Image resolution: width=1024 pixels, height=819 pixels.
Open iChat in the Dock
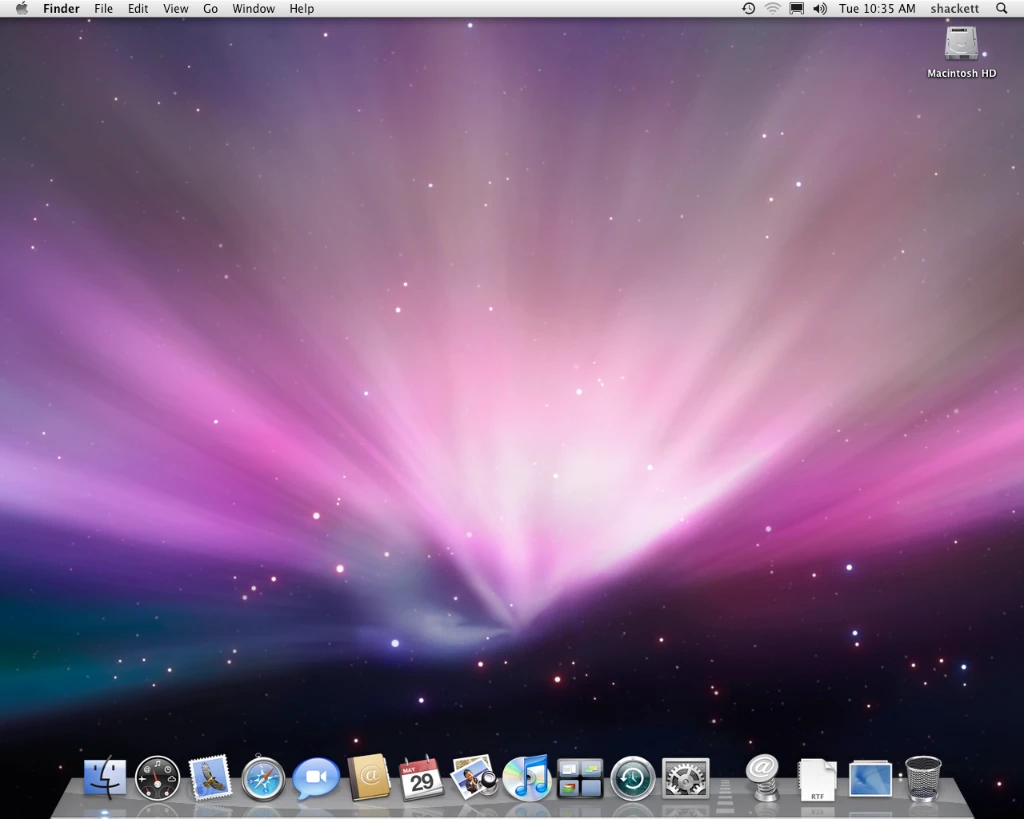[x=316, y=777]
